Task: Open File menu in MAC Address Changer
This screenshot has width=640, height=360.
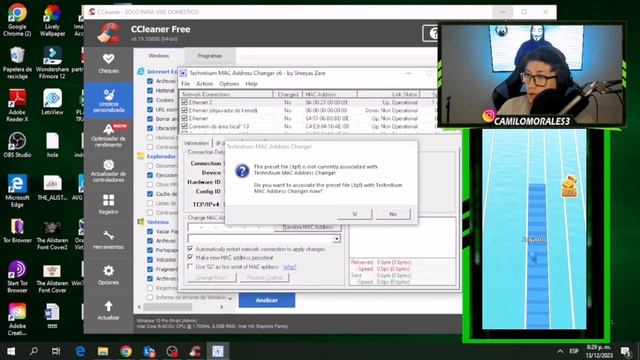Action: 186,84
